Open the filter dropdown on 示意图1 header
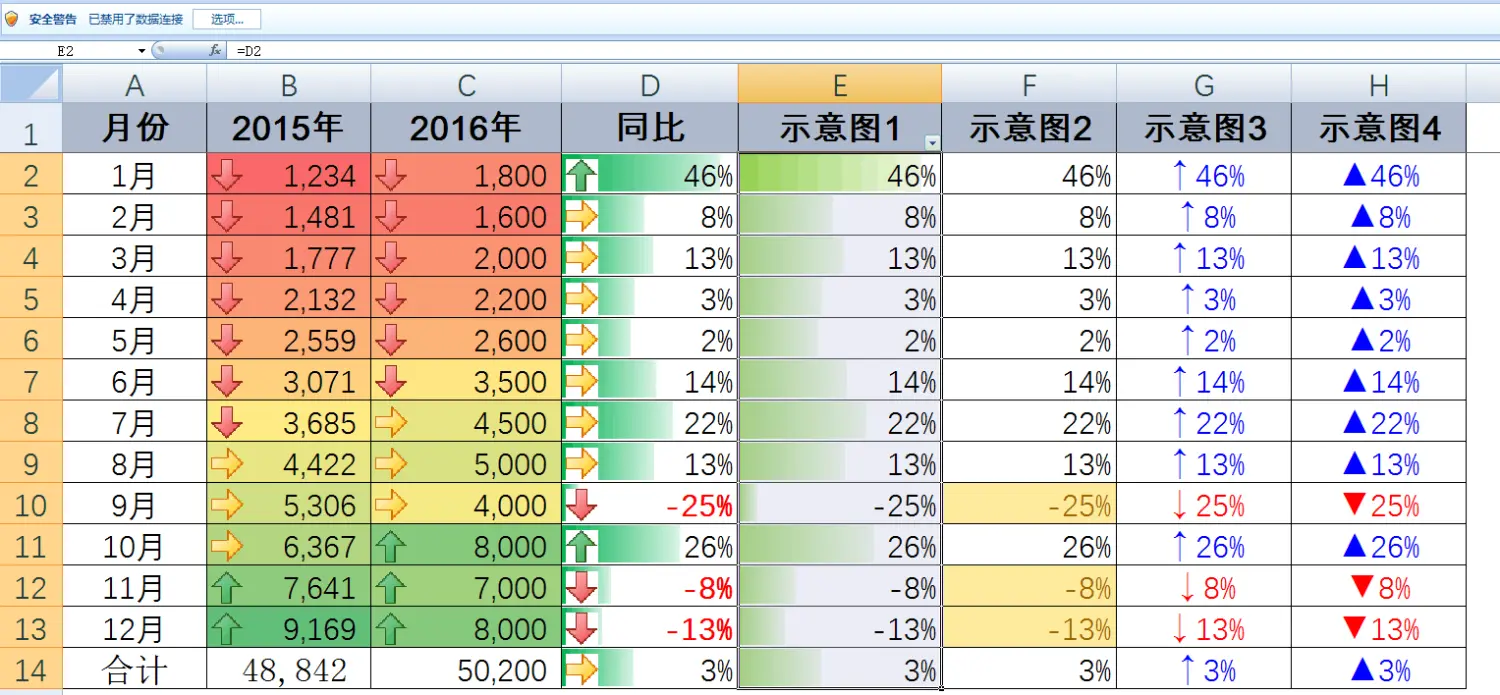1500x695 pixels. pos(932,143)
